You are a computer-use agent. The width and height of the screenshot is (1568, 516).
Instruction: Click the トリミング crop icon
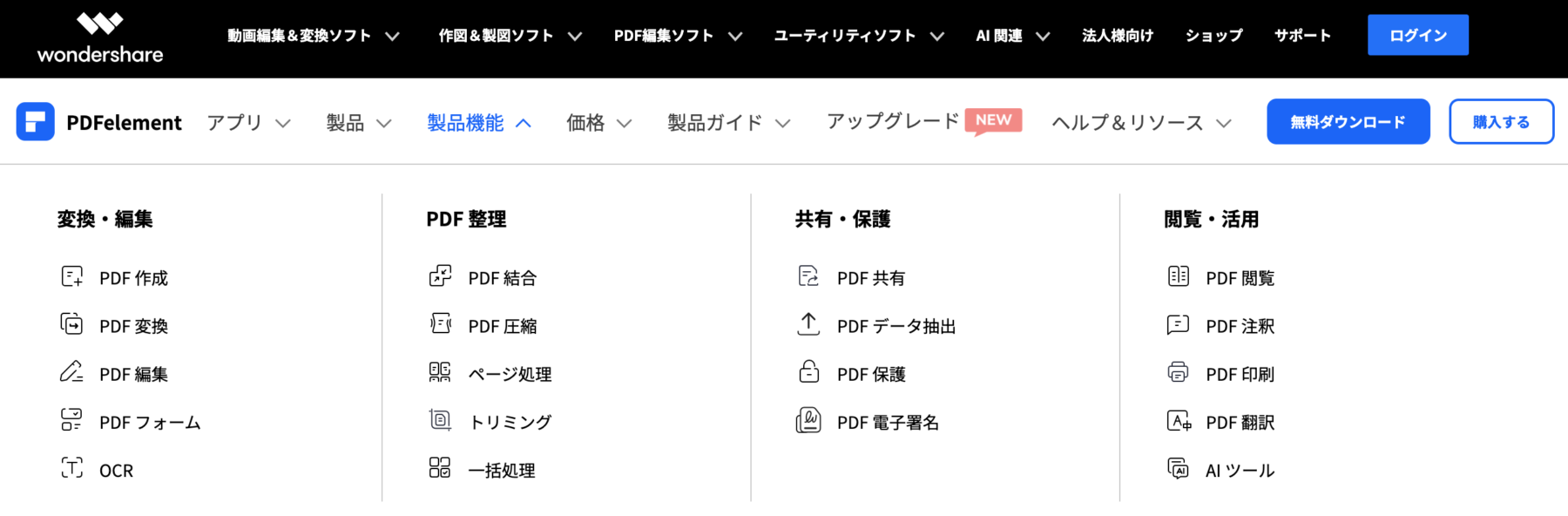click(x=441, y=420)
